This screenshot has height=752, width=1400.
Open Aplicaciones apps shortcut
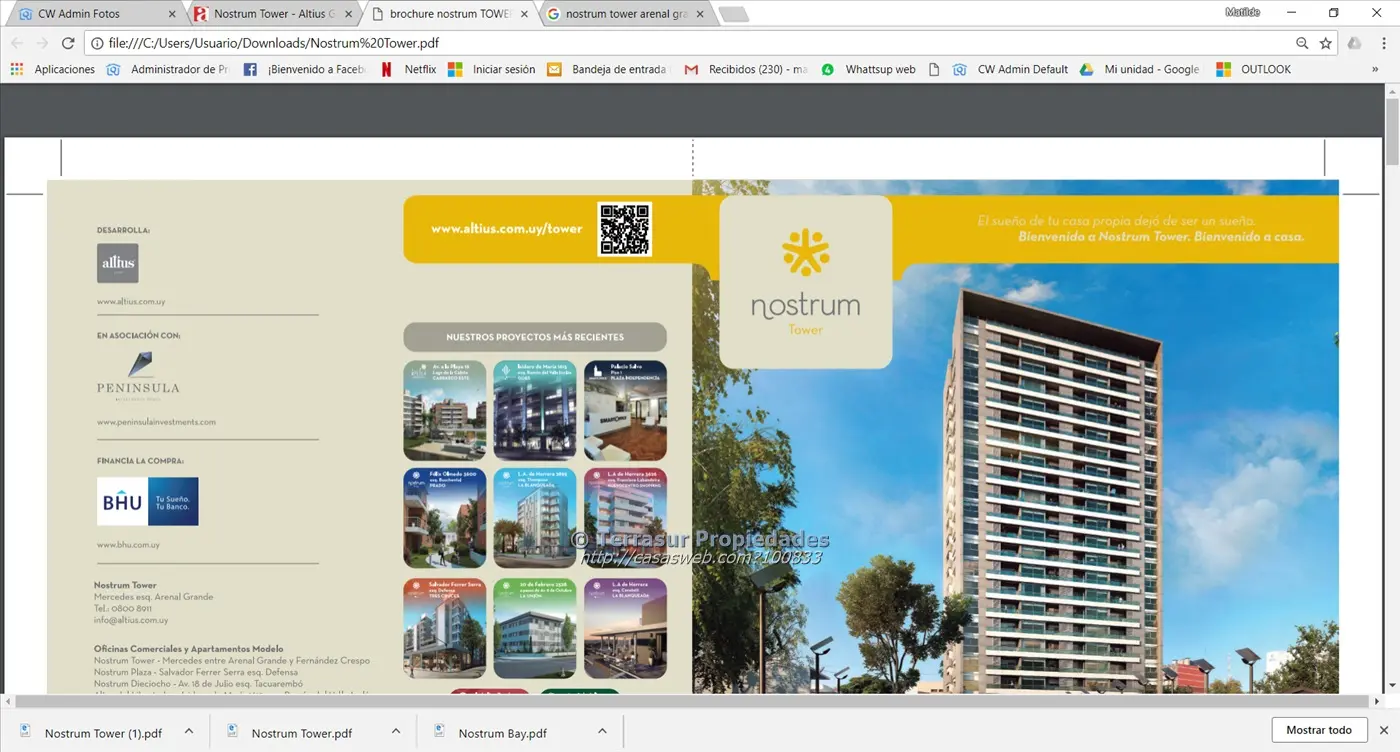point(53,69)
